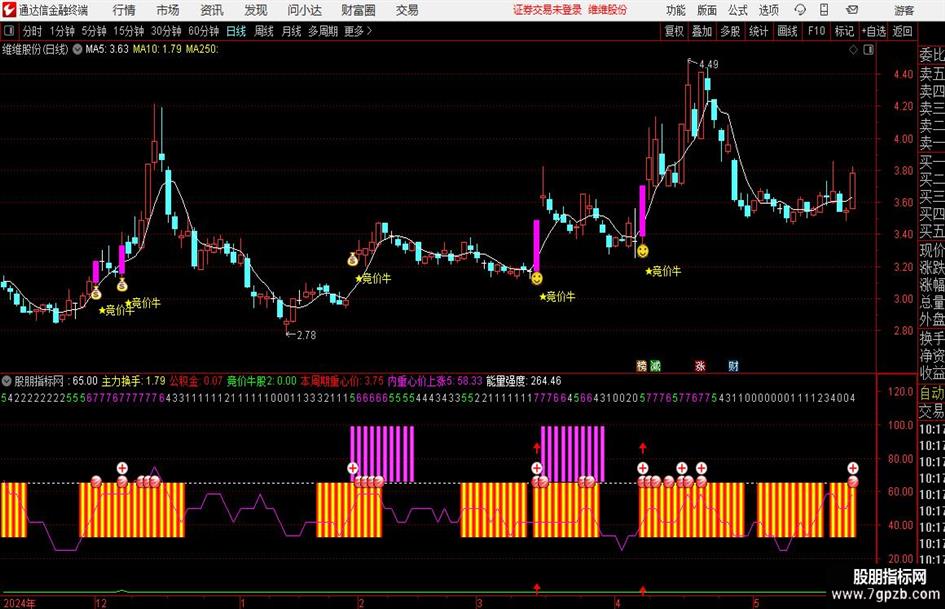Select the 日线 daily period tab
945x609 pixels.
236,31
